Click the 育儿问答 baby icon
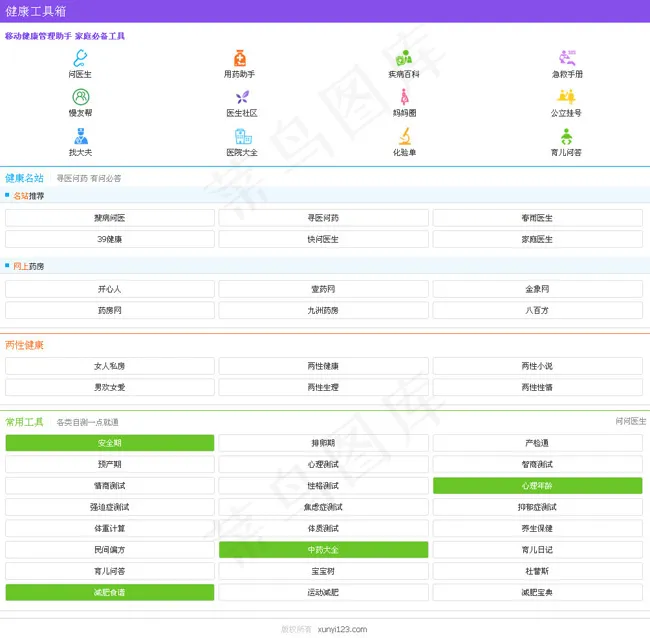The image size is (650, 638). (566, 137)
